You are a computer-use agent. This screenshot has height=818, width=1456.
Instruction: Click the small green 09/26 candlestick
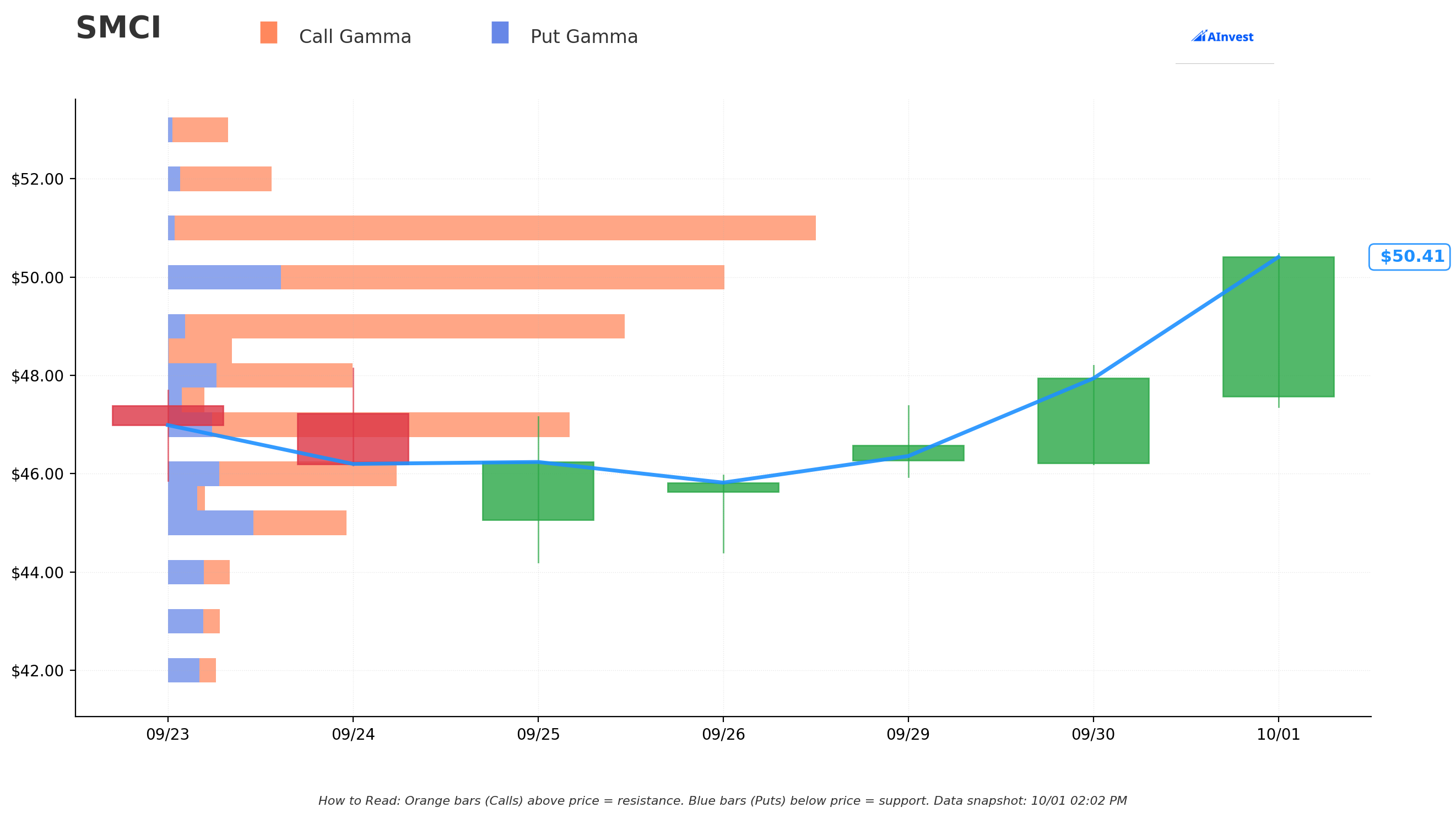point(723,488)
